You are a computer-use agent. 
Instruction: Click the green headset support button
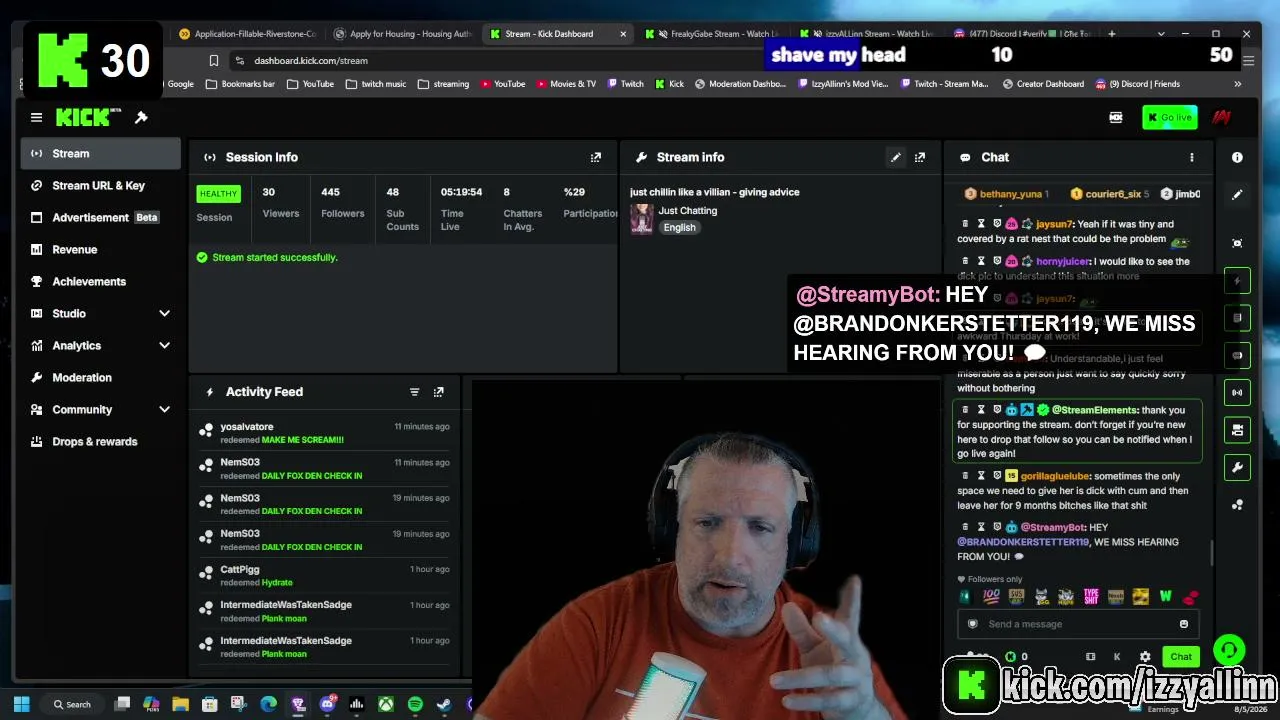1229,651
